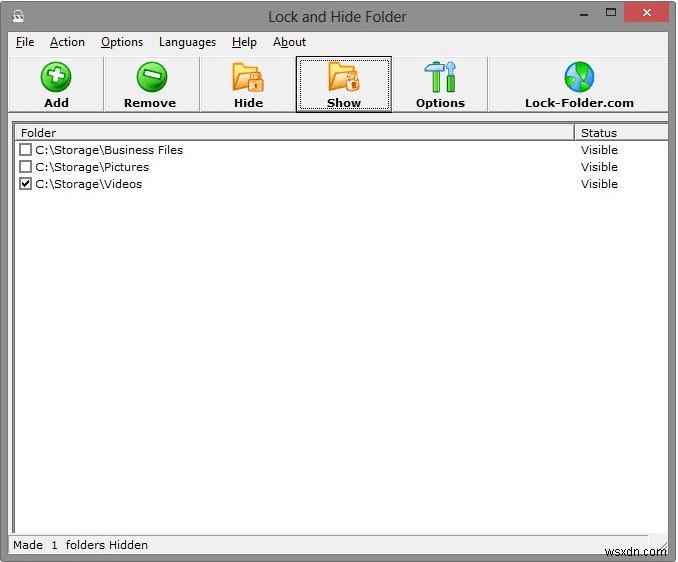
Task: Open the Options tools icon in toolbar
Action: (x=440, y=77)
